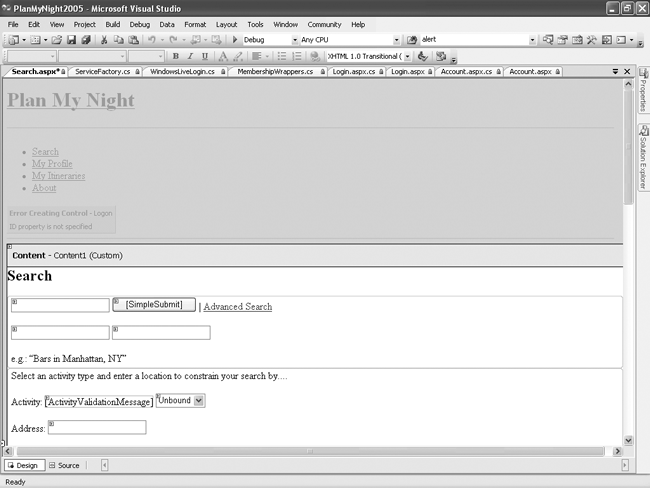
Task: Switch to the Account.aspx tab
Action: tap(530, 72)
